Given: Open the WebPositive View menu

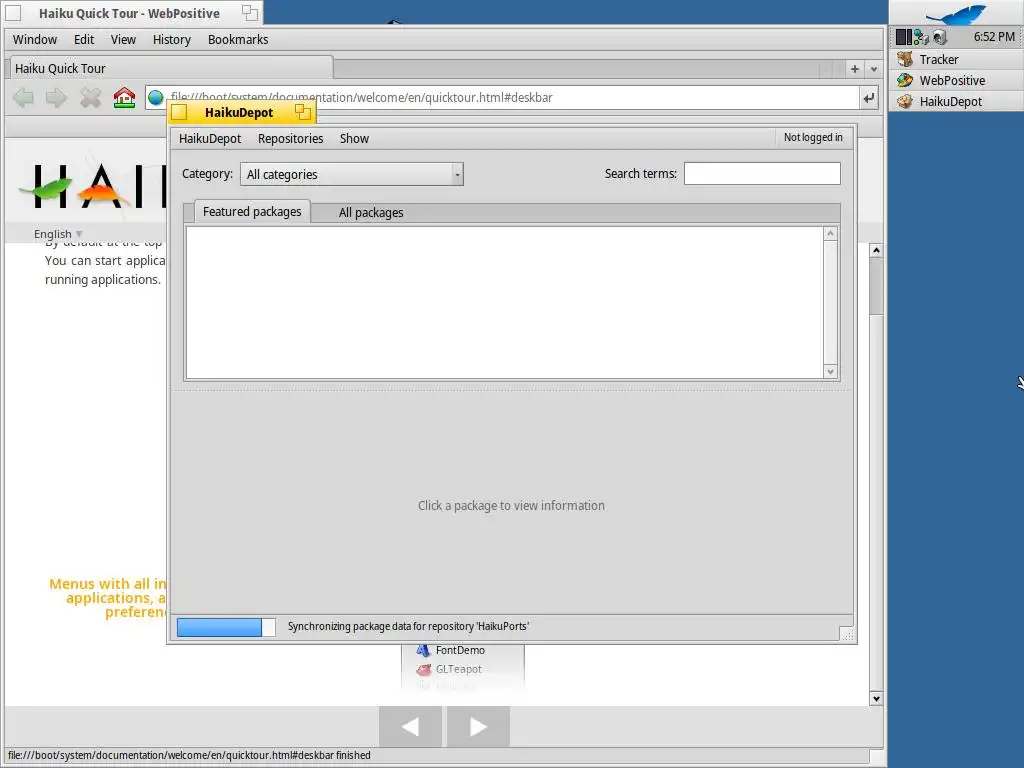Looking at the screenshot, I should click(x=123, y=40).
